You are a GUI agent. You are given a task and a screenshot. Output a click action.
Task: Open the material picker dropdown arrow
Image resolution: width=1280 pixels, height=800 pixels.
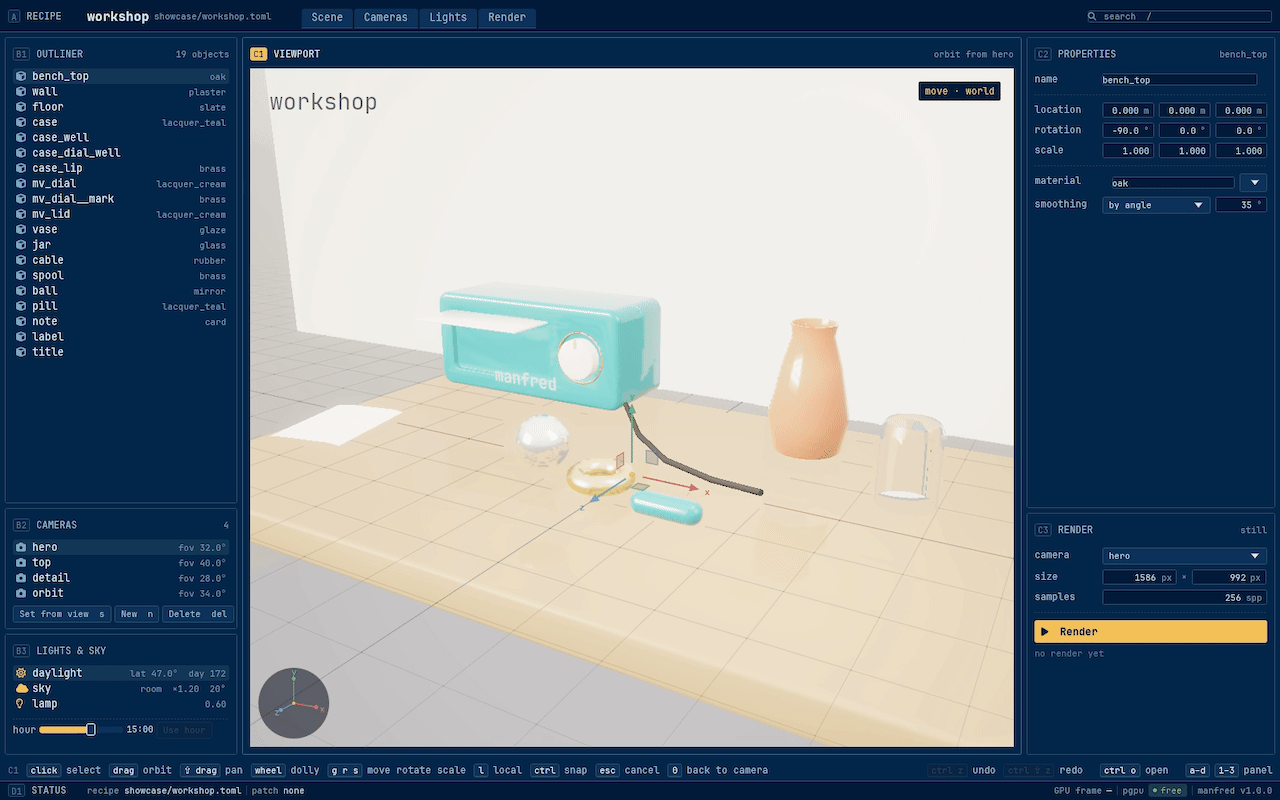[x=1253, y=183]
